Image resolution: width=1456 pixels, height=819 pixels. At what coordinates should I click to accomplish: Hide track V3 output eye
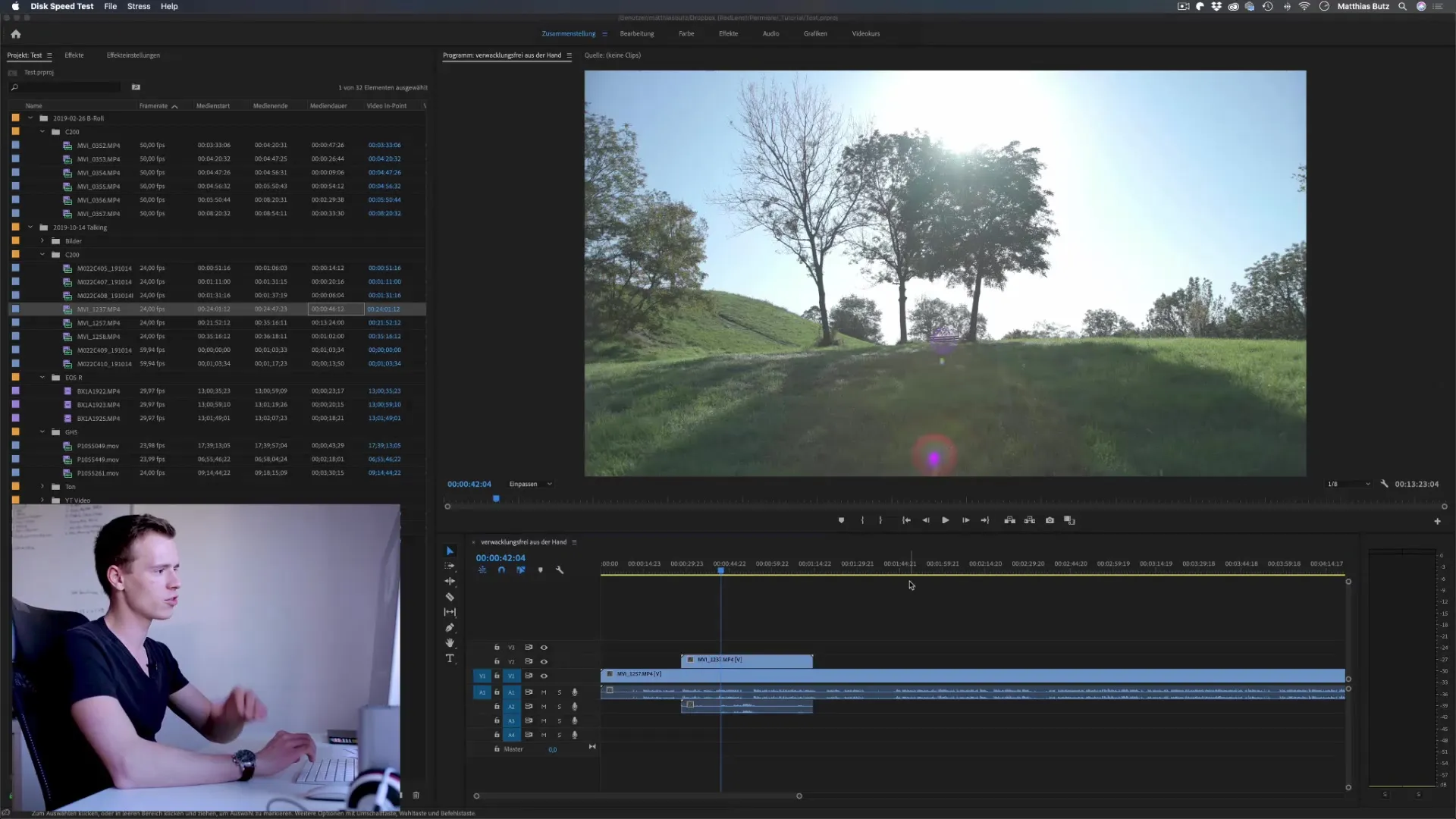coord(544,648)
